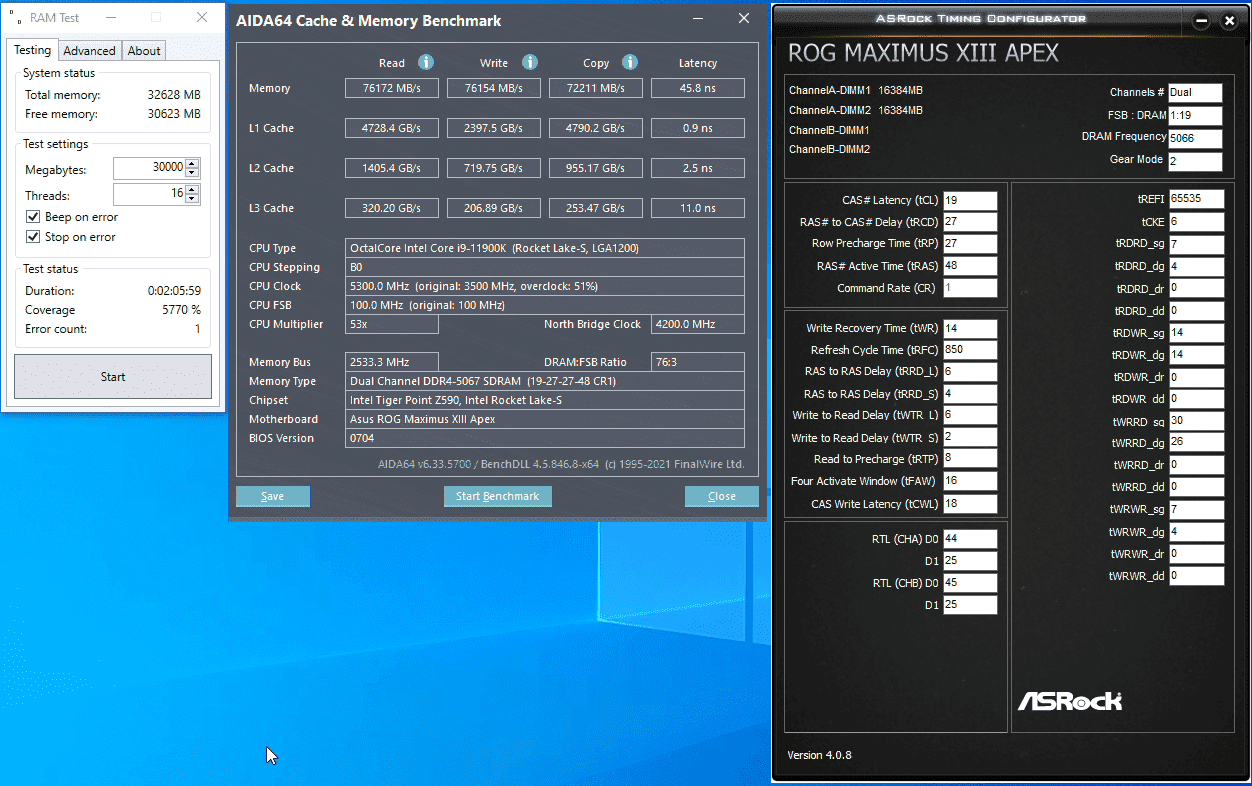Click Save in AIDA64 benchmark window
This screenshot has height=786, width=1252.
click(x=273, y=496)
